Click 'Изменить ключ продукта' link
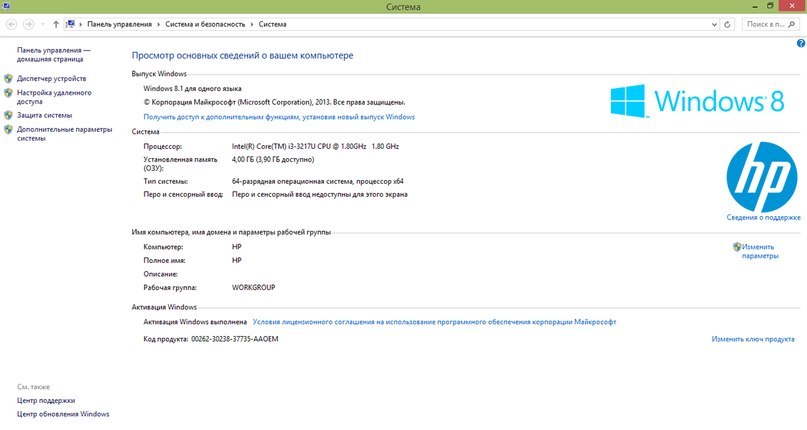The height and width of the screenshot is (430, 807). [753, 339]
